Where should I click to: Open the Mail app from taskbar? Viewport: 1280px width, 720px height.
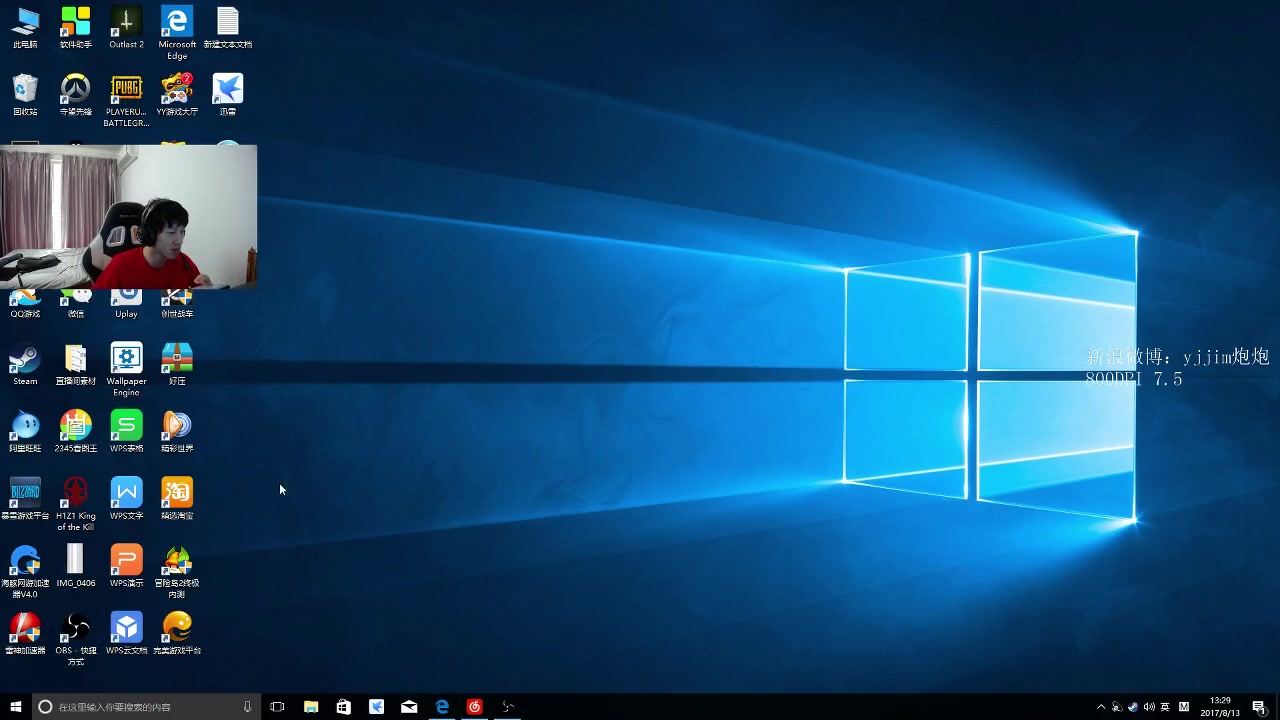[409, 706]
